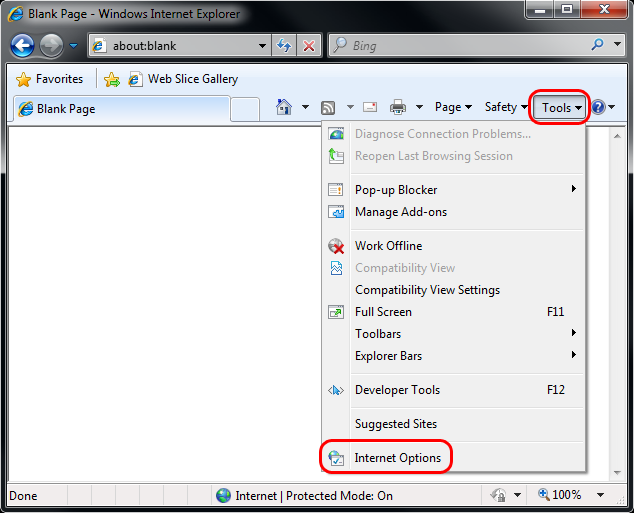Open the Favorites button
This screenshot has height=513, width=634.
click(x=50, y=79)
